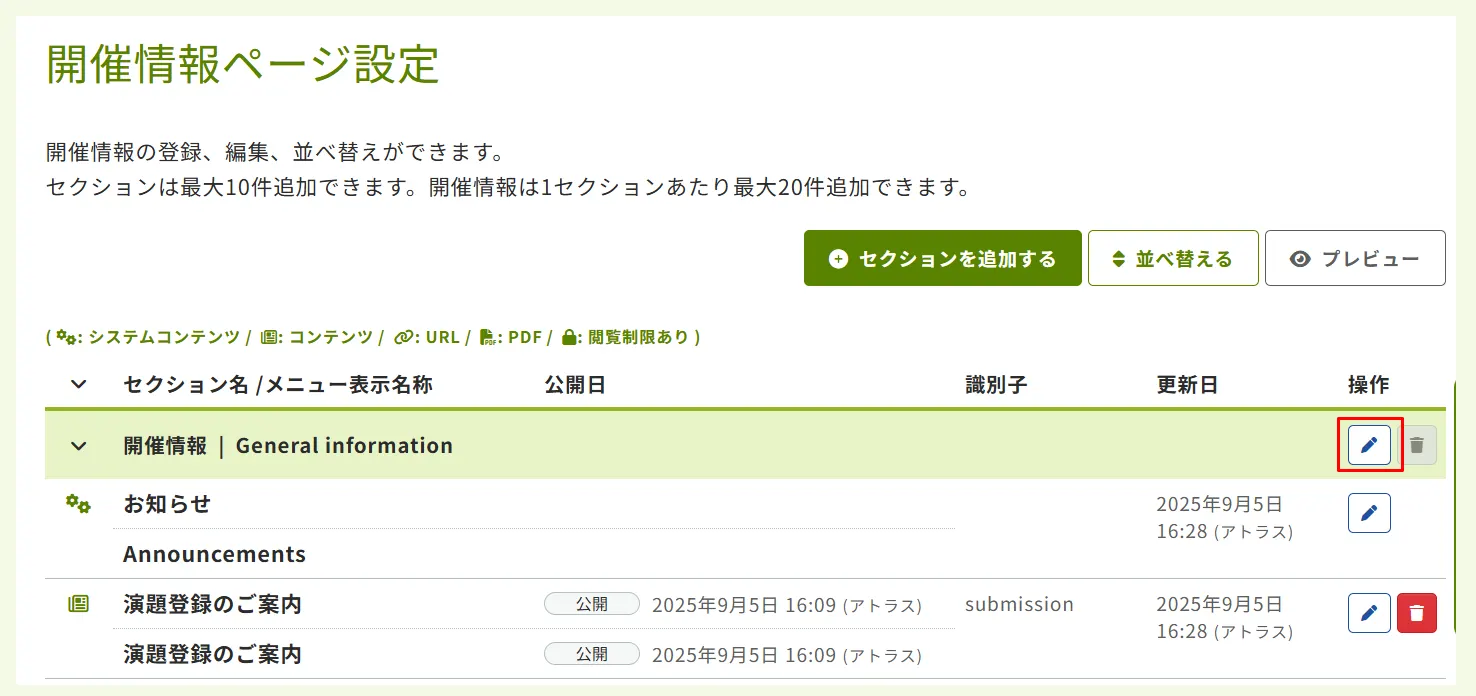Edit the 開催情報 section name
The width and height of the screenshot is (1476, 696).
pyautogui.click(x=1368, y=445)
